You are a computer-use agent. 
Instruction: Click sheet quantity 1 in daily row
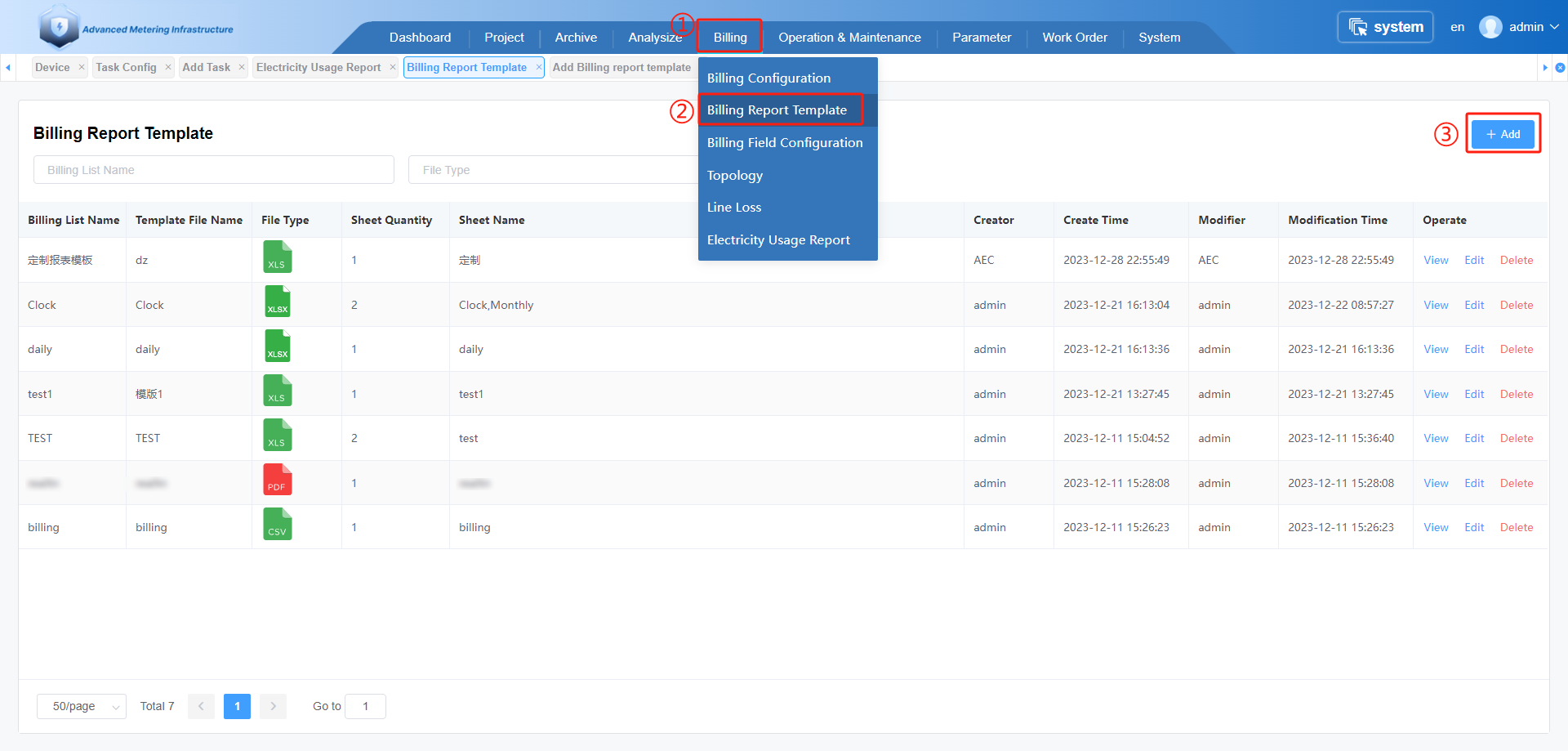pyautogui.click(x=354, y=349)
